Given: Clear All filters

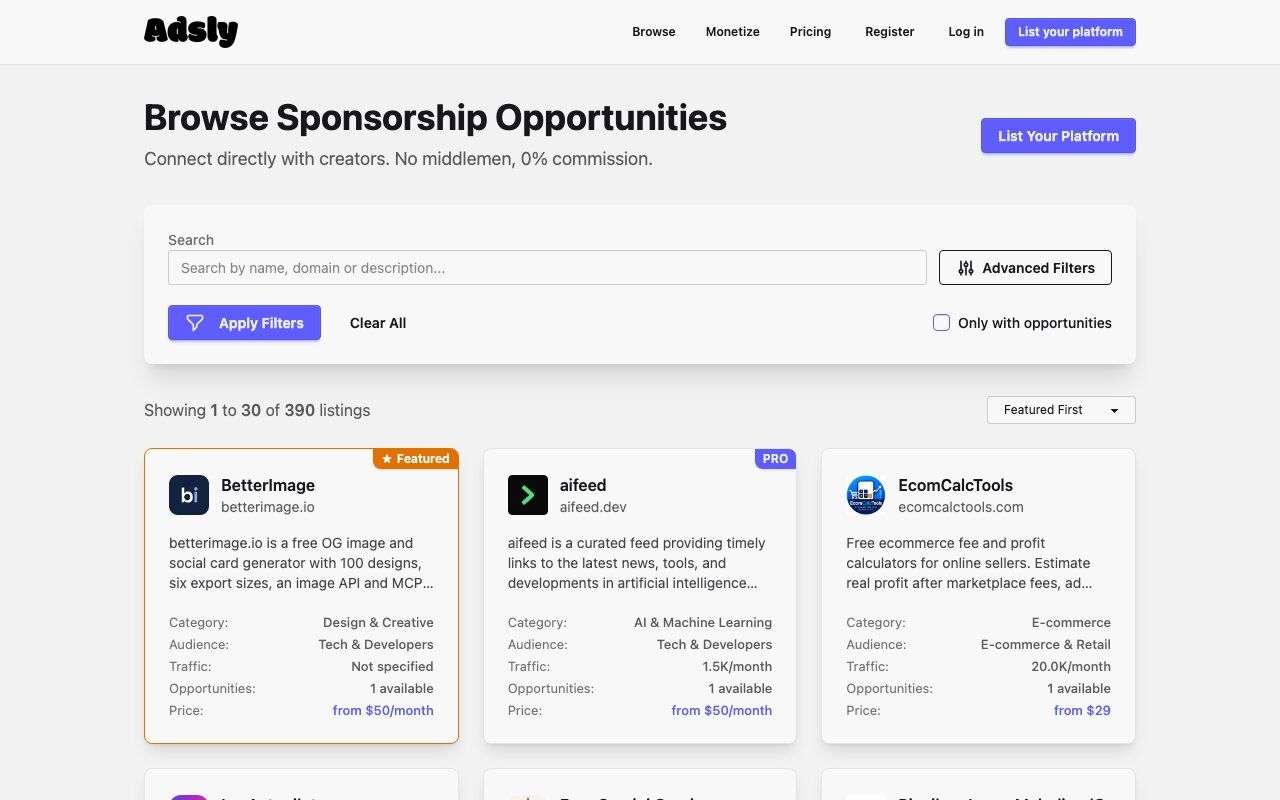Looking at the screenshot, I should (x=378, y=323).
